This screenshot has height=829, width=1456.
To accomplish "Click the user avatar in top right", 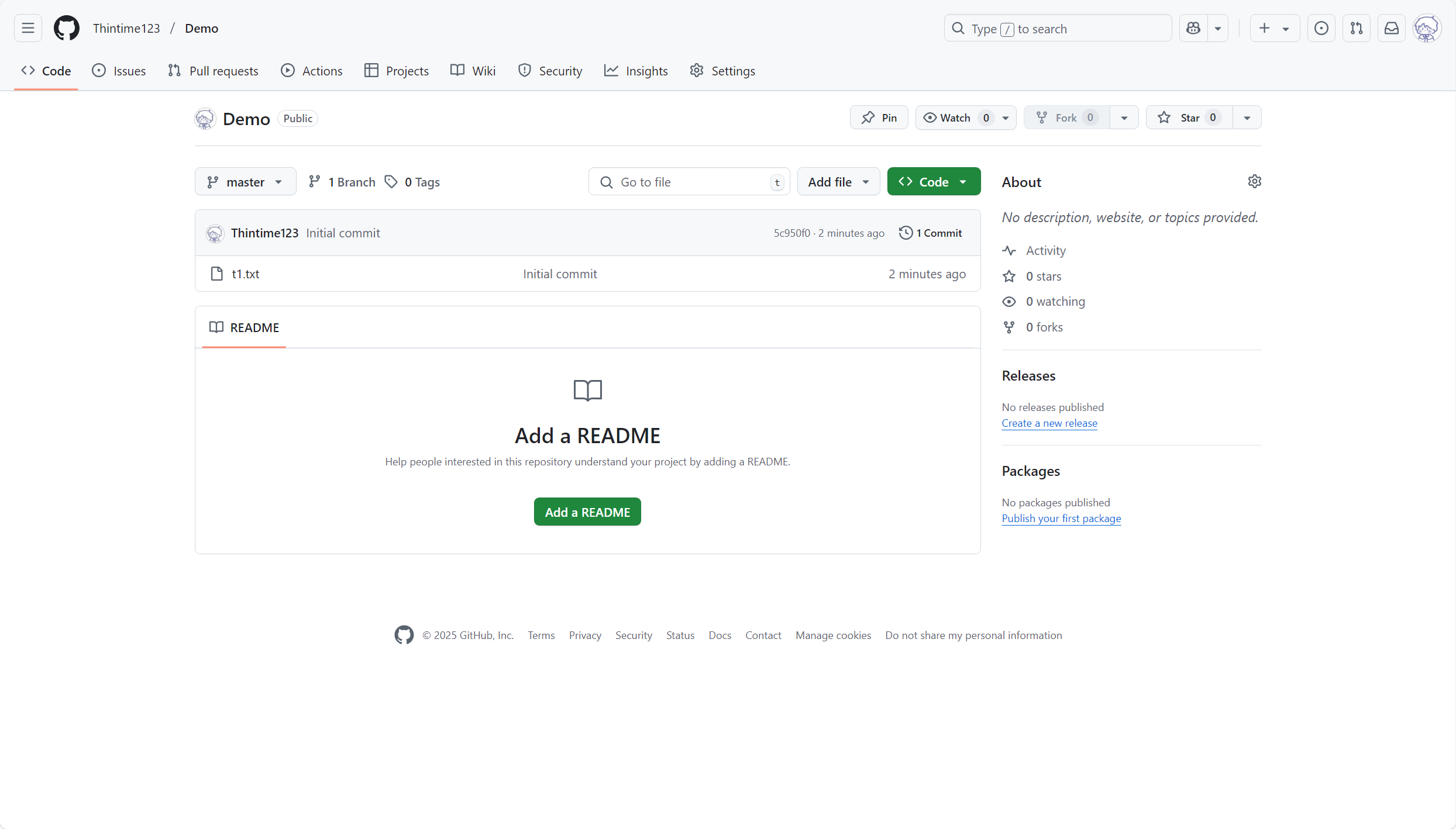I will click(x=1427, y=28).
